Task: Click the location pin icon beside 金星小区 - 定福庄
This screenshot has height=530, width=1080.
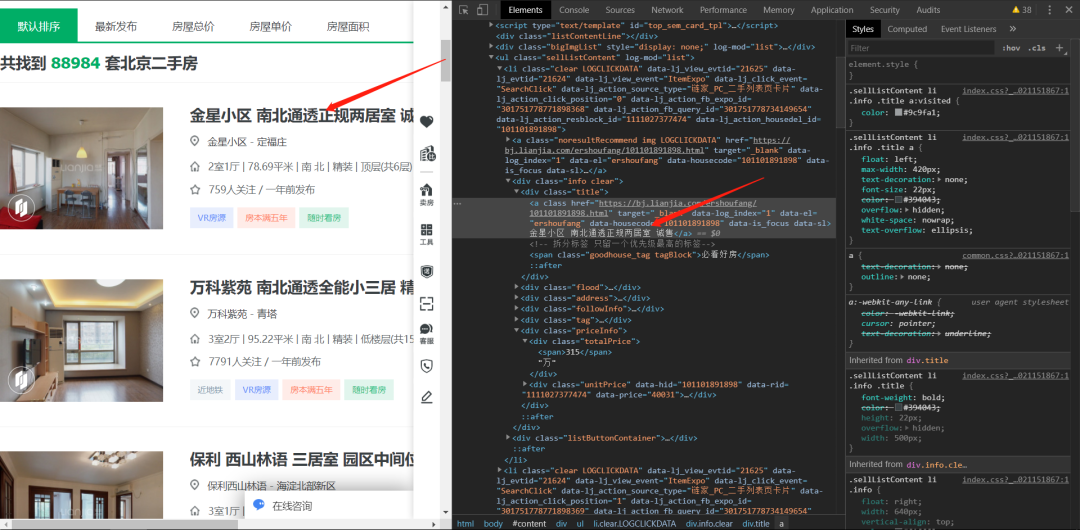Action: tap(194, 141)
